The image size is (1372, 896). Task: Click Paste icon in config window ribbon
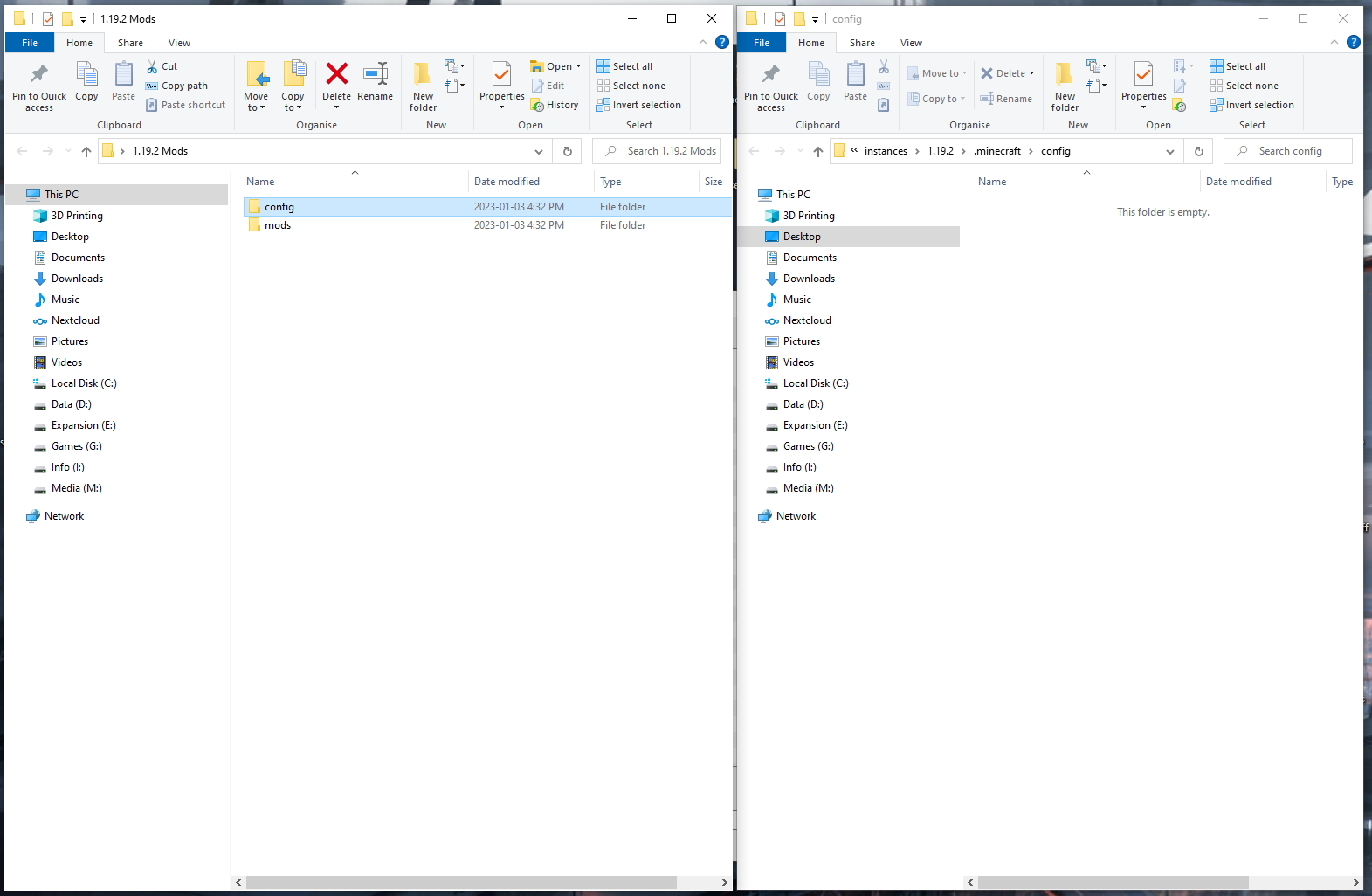tap(856, 75)
